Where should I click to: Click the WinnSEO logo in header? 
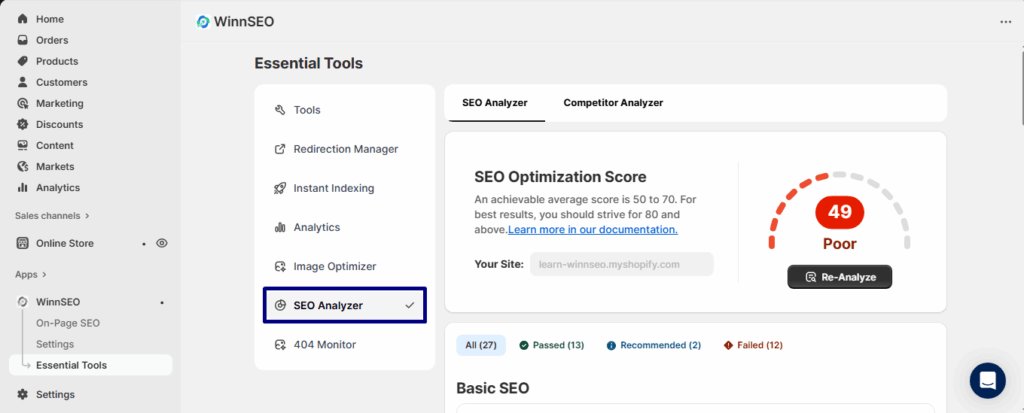[x=203, y=22]
